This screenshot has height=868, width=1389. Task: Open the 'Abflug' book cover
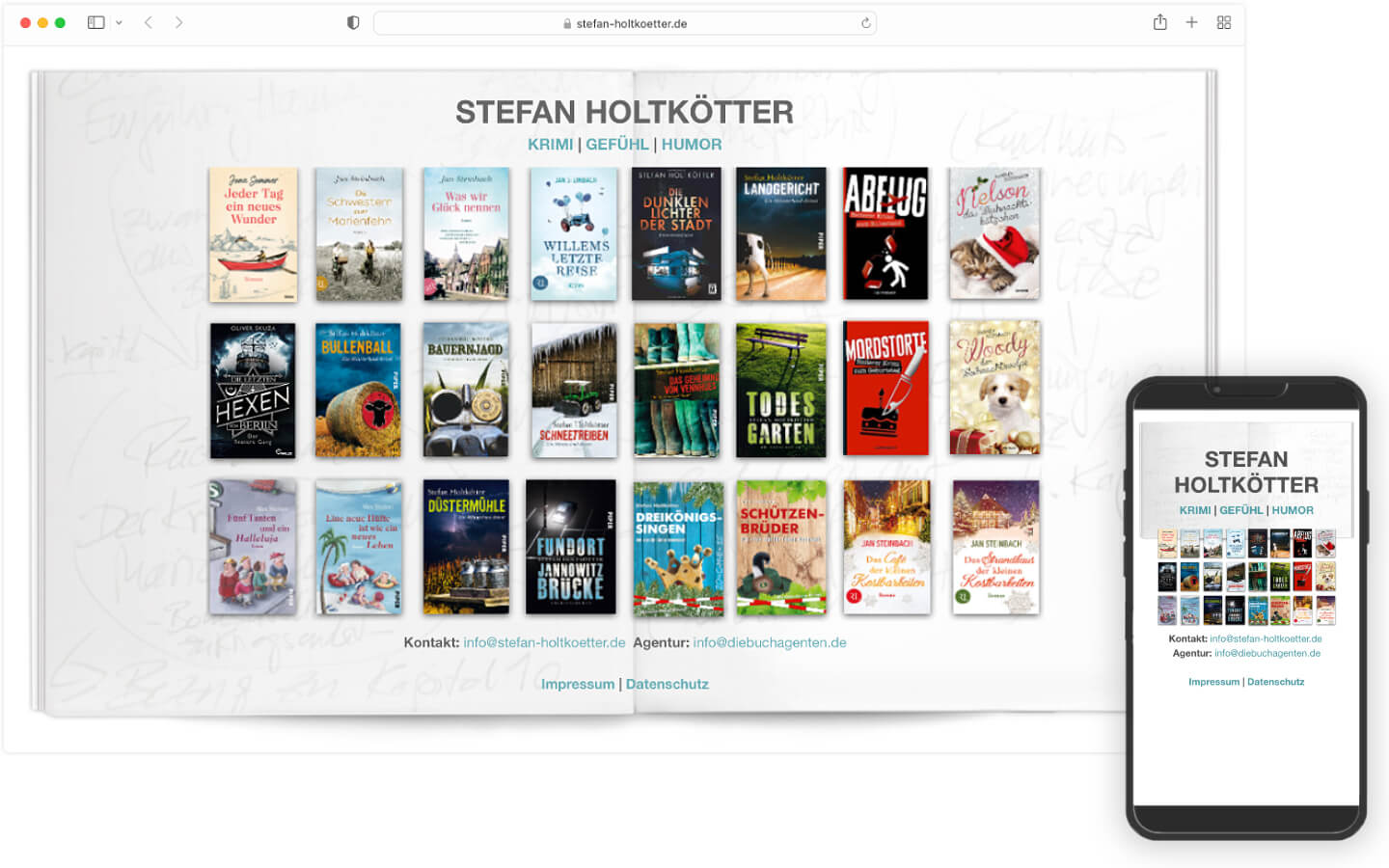885,234
